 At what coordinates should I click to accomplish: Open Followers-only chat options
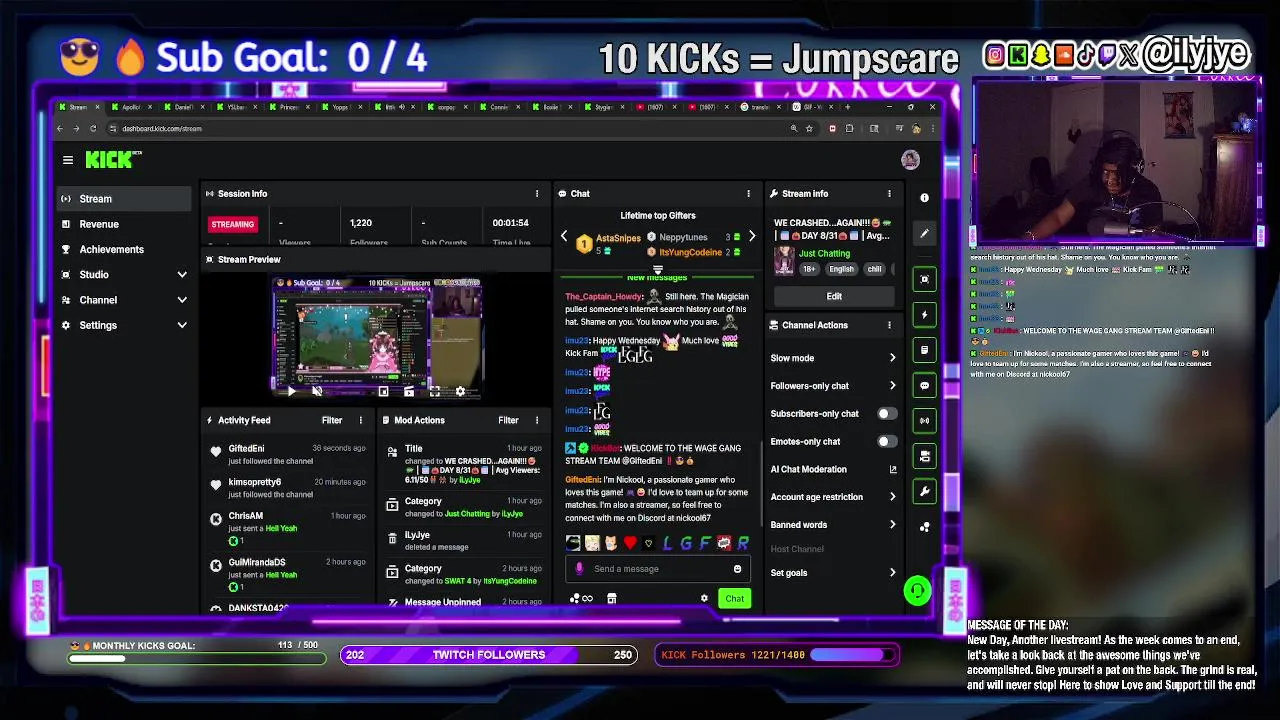833,386
